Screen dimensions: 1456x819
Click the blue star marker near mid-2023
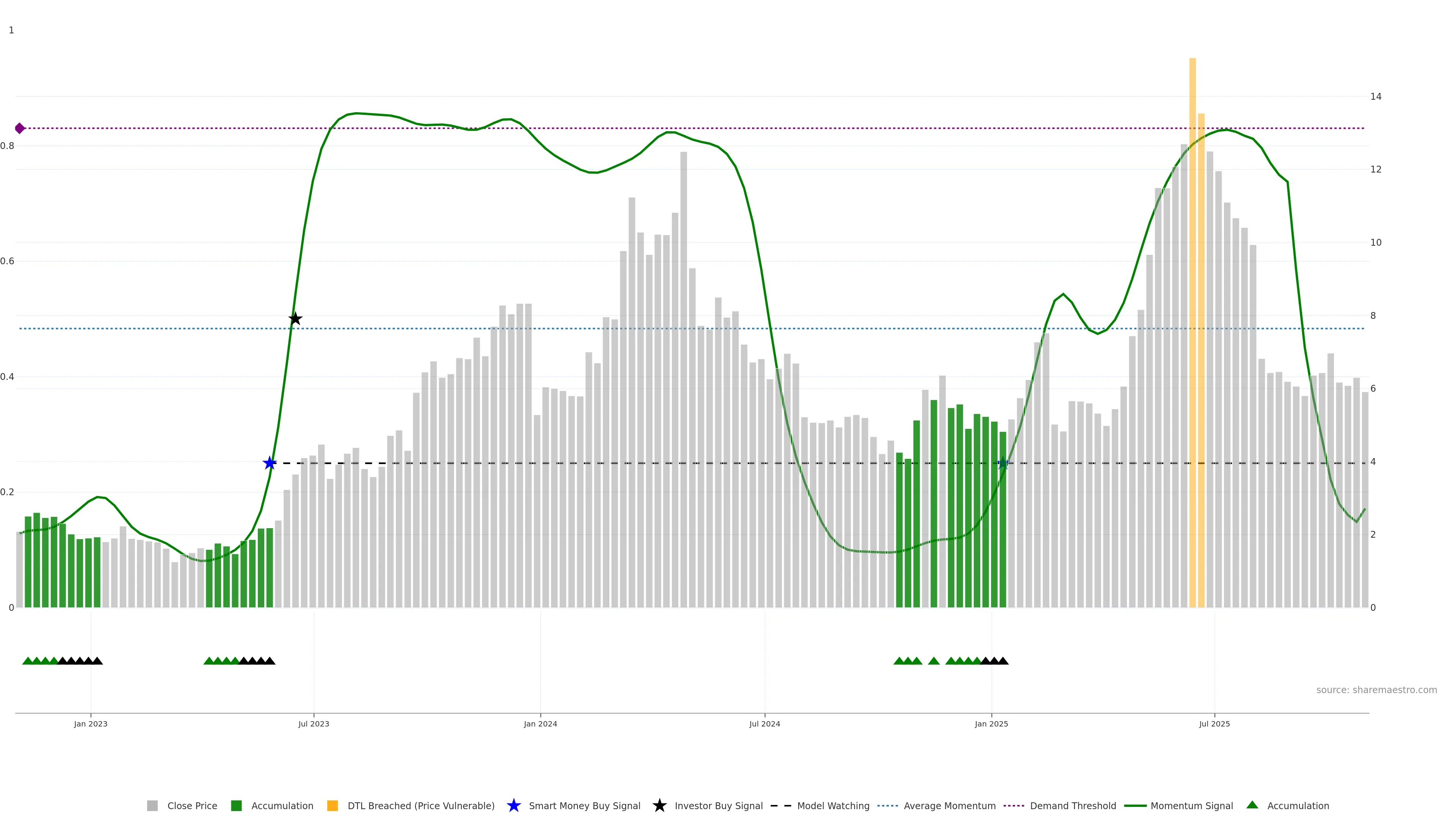(x=270, y=463)
